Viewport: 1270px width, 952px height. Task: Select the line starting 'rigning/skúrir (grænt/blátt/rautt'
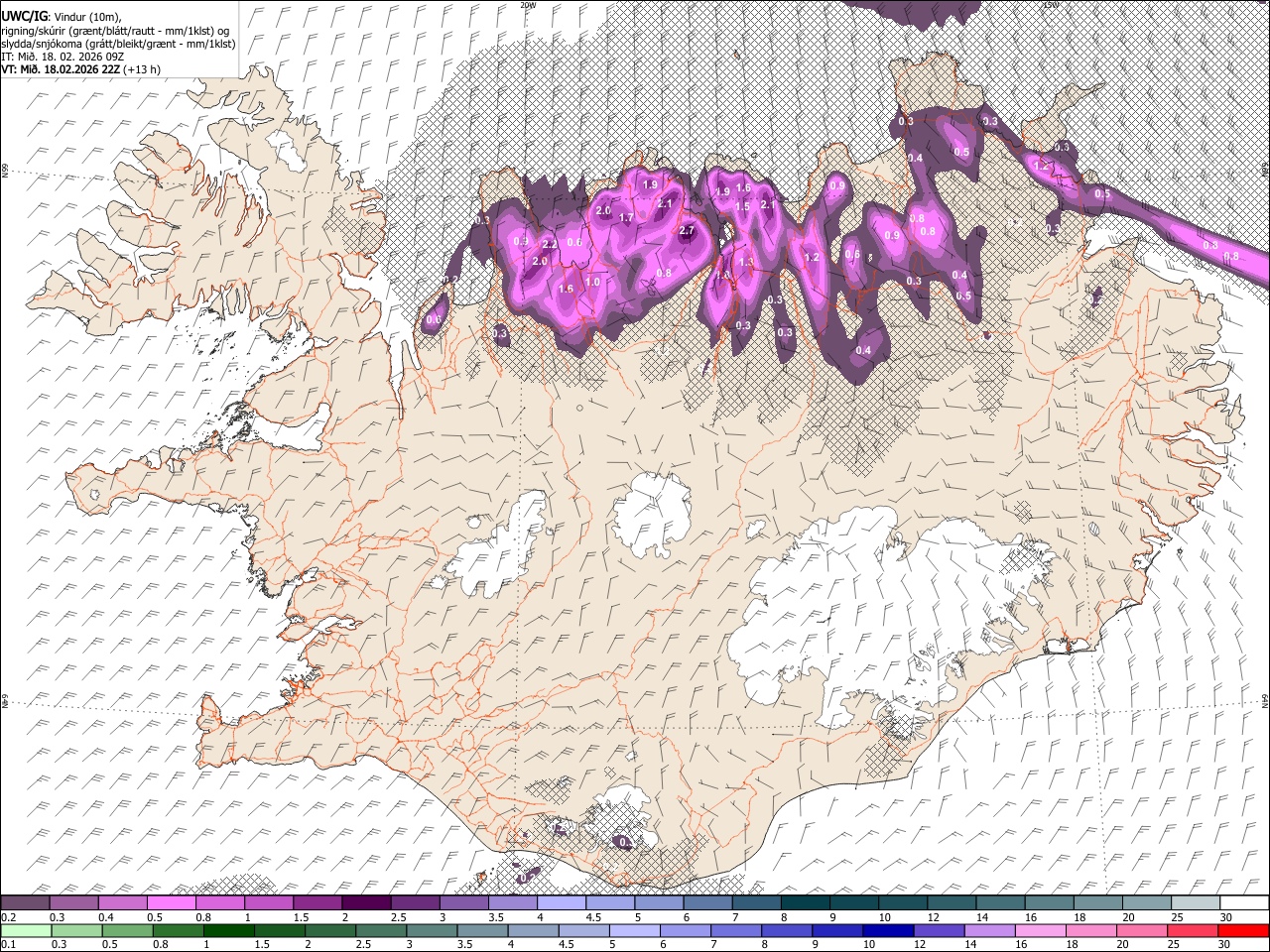tap(115, 30)
